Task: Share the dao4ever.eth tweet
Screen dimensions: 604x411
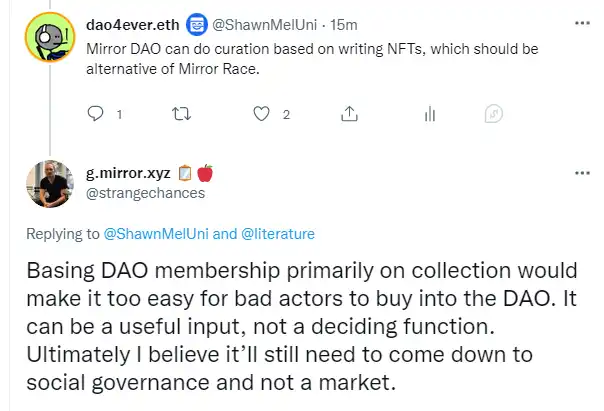Action: tap(349, 114)
